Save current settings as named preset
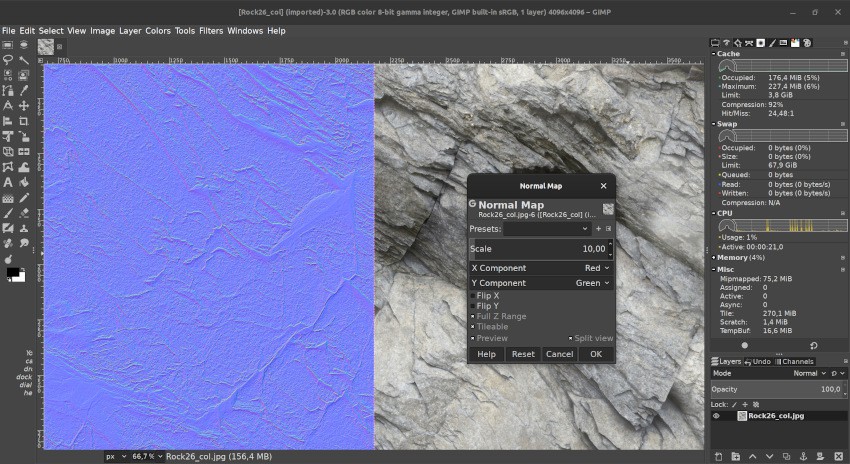The height and width of the screenshot is (464, 850). [598, 229]
